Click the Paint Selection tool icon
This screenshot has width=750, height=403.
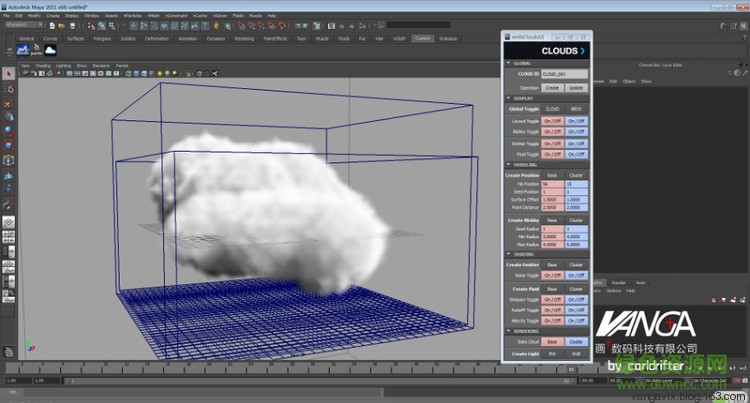8,102
